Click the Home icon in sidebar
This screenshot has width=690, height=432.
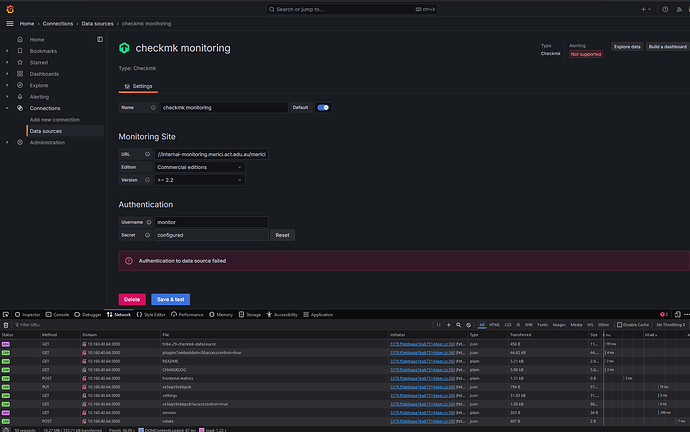point(20,40)
